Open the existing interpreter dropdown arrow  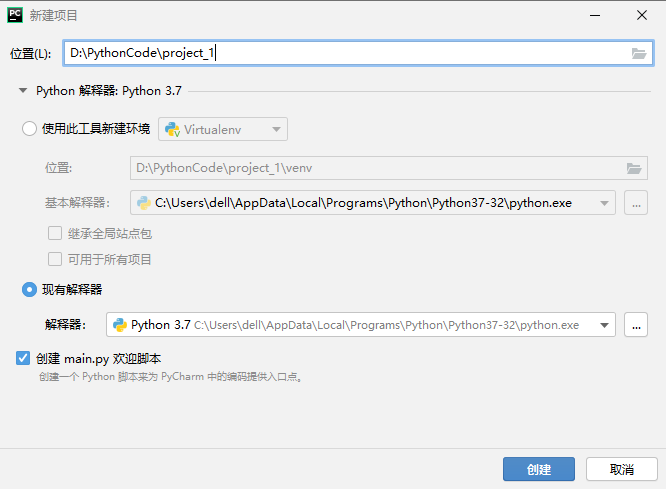point(604,325)
